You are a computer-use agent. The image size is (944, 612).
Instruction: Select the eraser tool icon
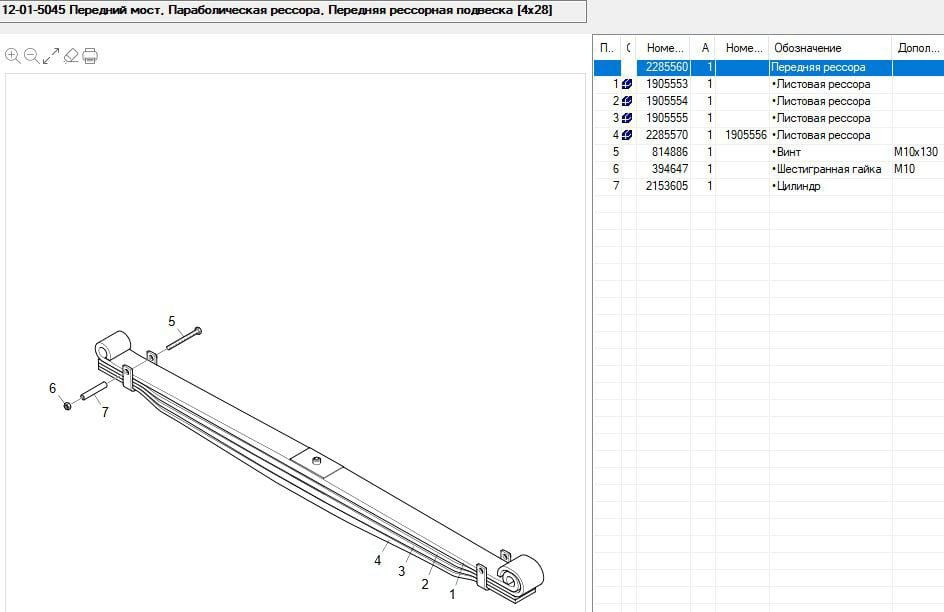[x=70, y=56]
